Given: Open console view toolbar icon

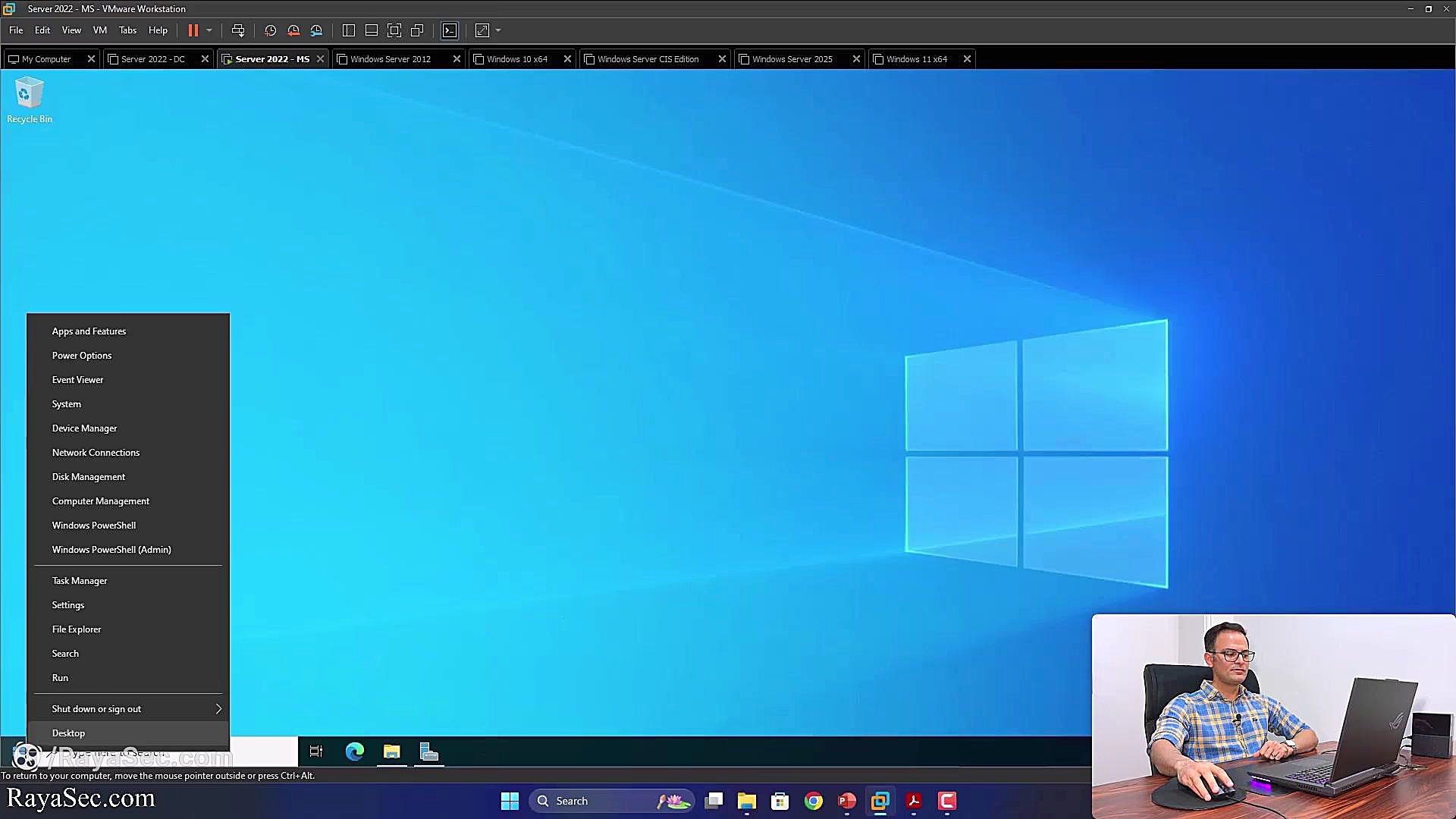Looking at the screenshot, I should 450,30.
